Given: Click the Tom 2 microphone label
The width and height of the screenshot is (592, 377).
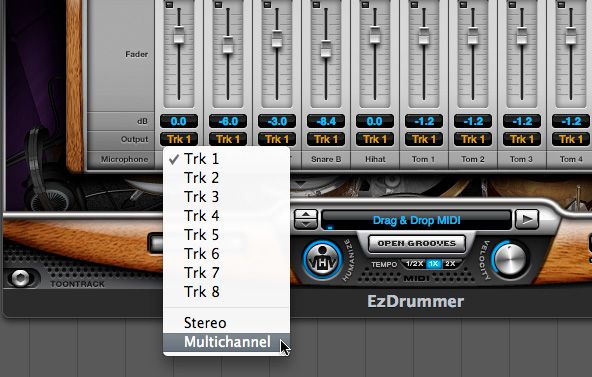Looking at the screenshot, I should 473,159.
